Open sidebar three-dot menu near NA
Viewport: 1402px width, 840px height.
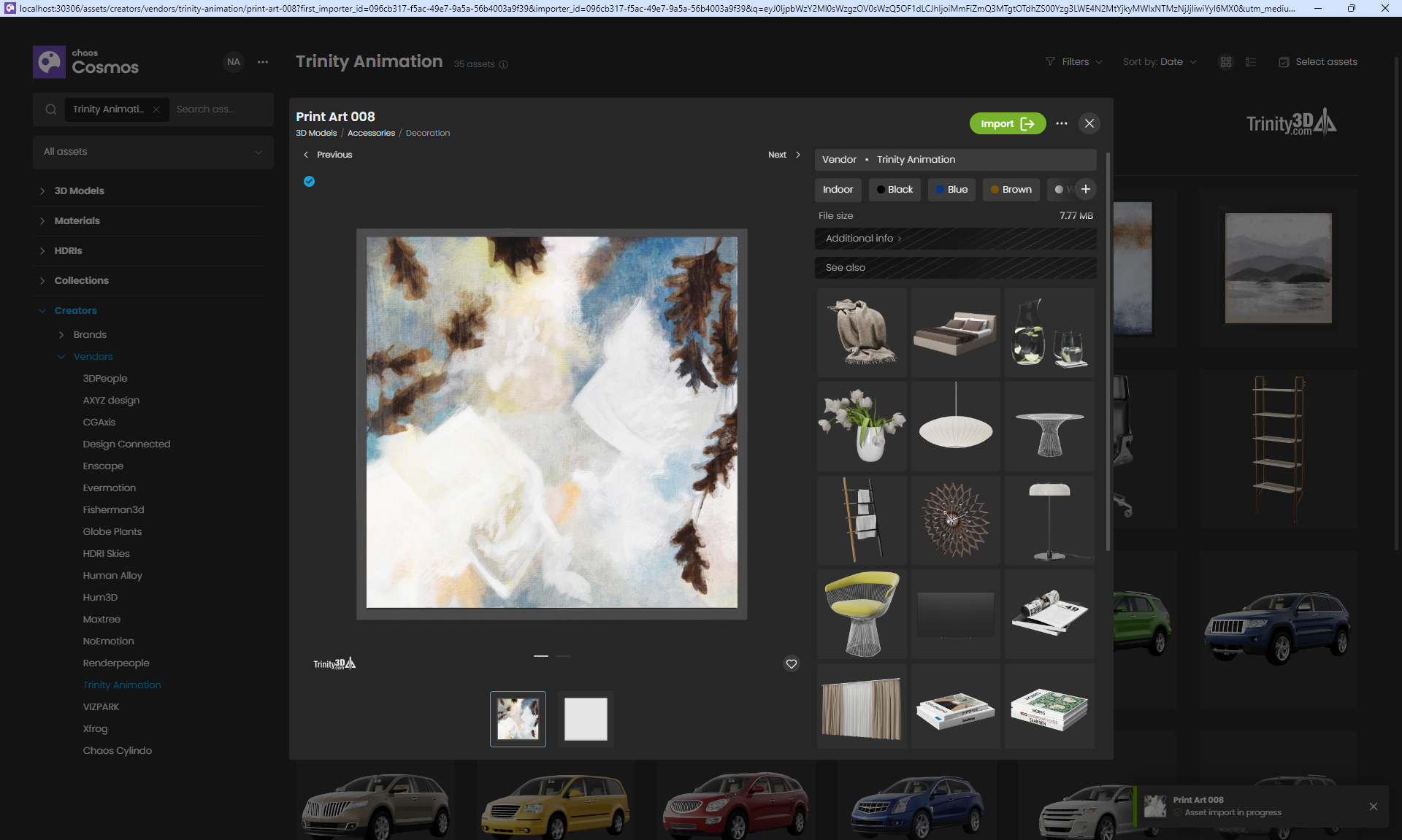pos(263,63)
